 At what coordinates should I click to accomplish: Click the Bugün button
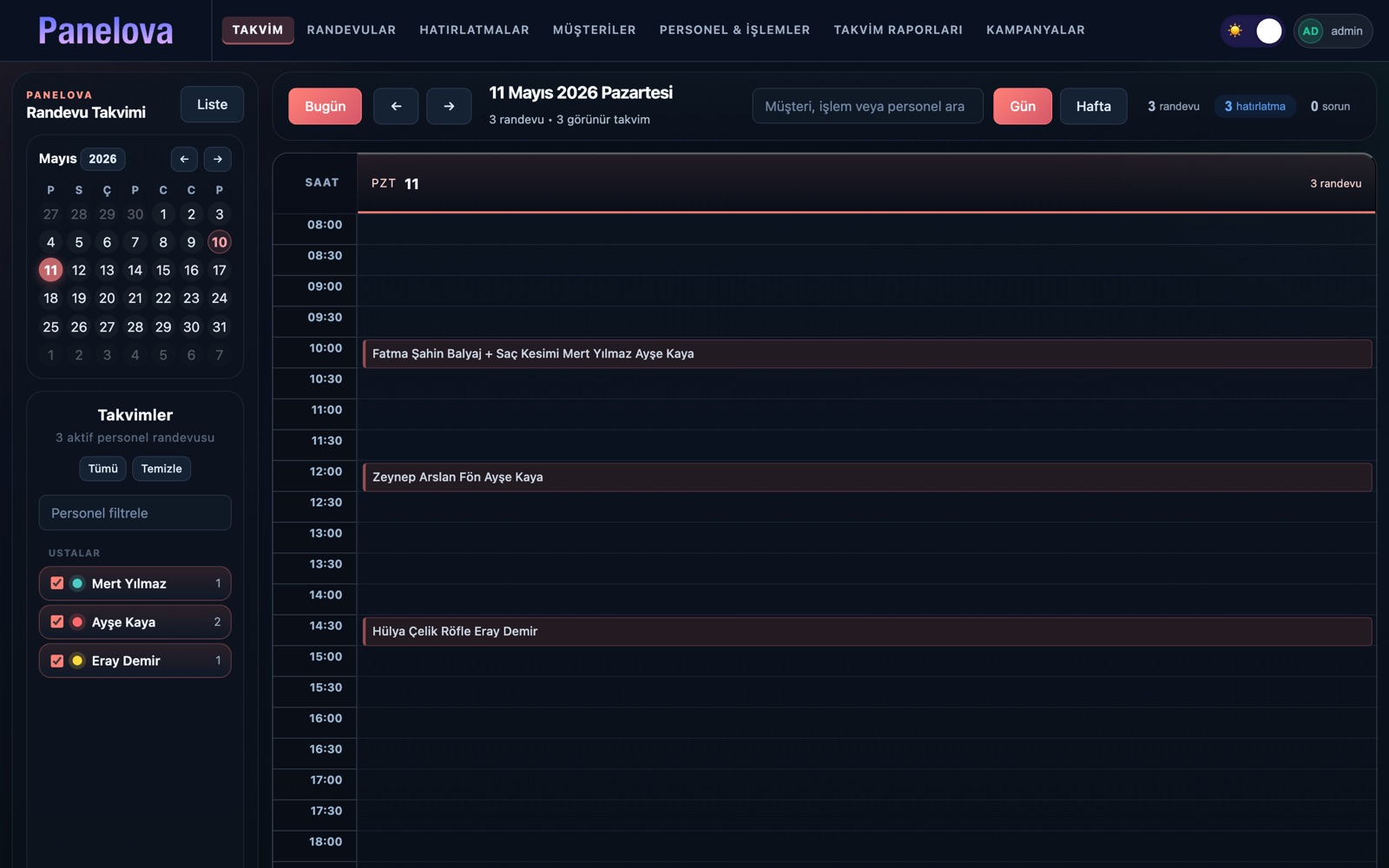[x=325, y=106]
